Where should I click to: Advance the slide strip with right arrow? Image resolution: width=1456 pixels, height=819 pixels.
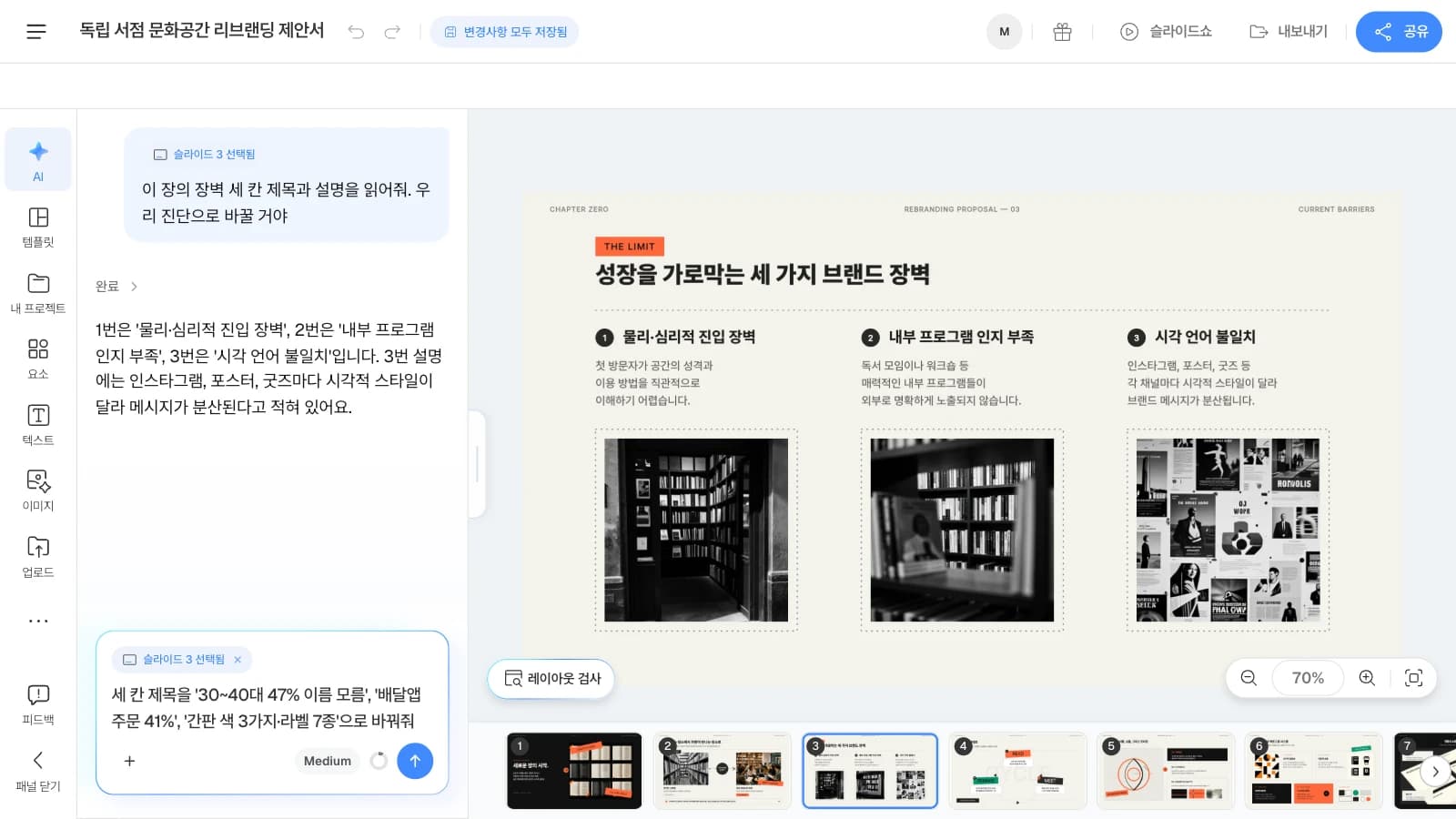[1435, 772]
